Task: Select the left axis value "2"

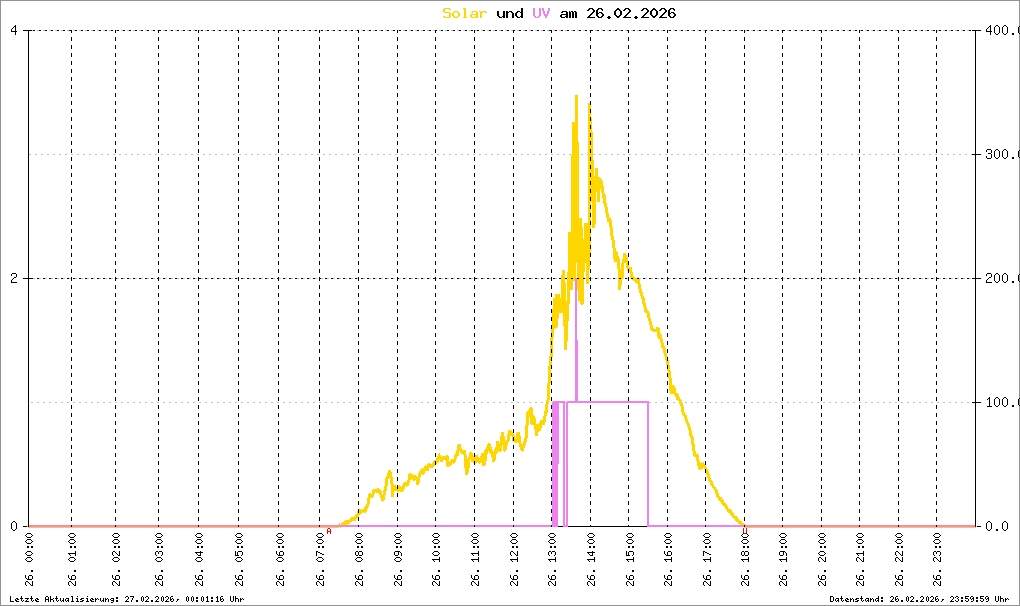Action: coord(14,278)
